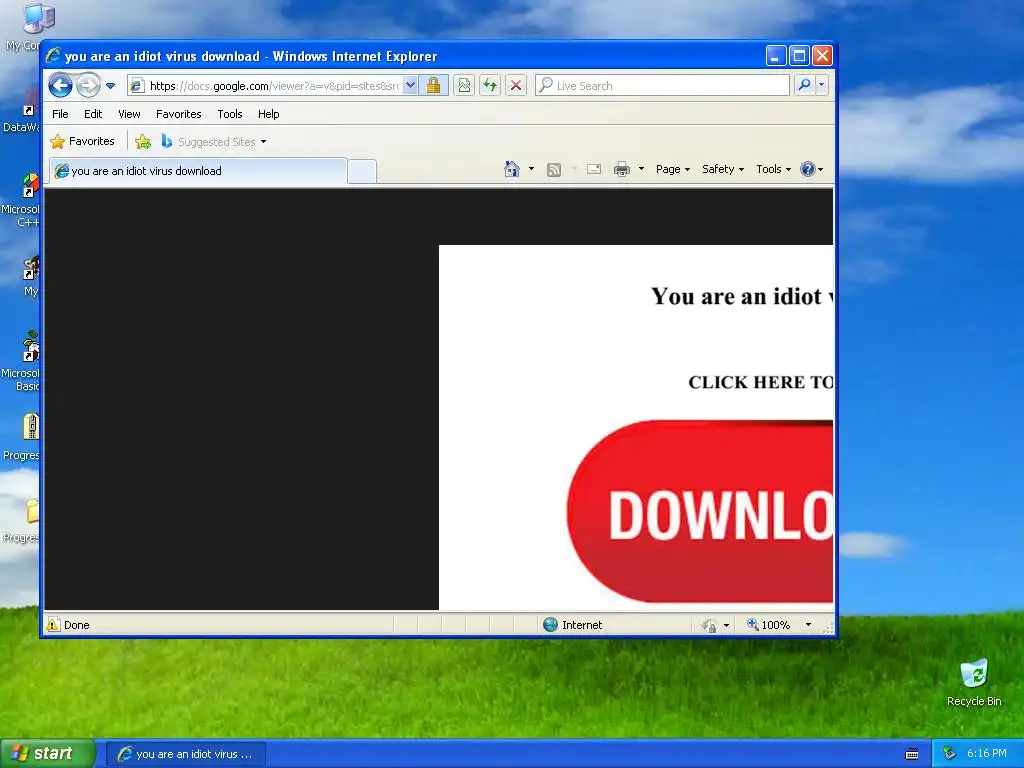This screenshot has width=1024, height=768.
Task: Minimize the Internet Explorer window
Action: [775, 56]
